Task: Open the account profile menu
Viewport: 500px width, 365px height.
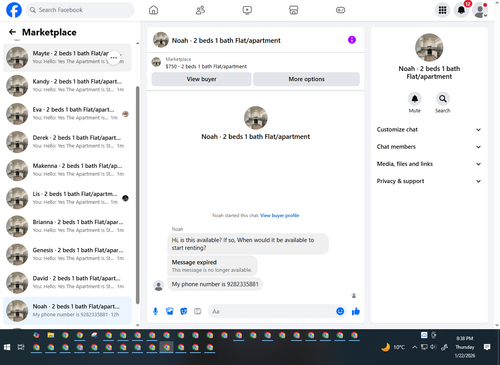Action: point(480,10)
